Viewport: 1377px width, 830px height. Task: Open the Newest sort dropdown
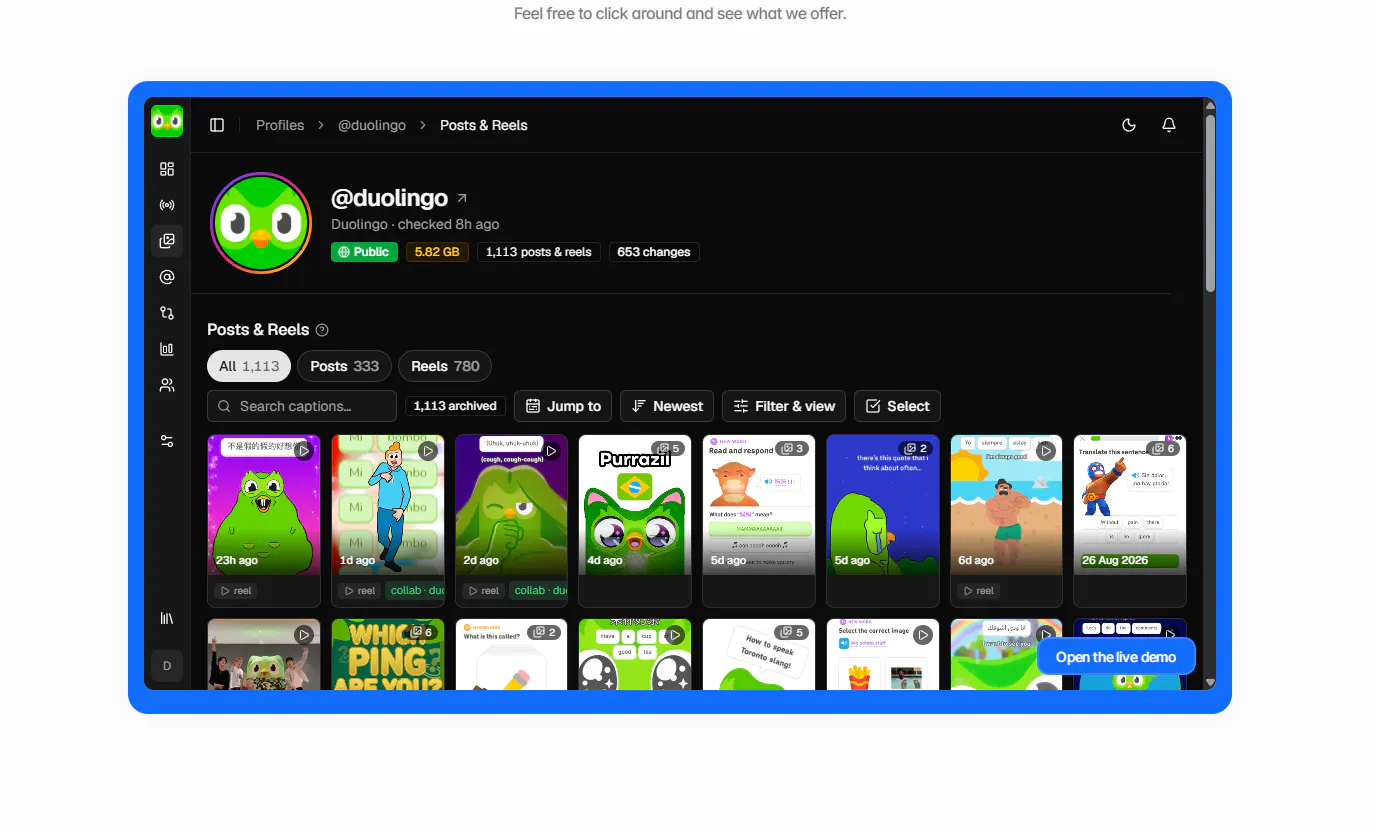667,406
